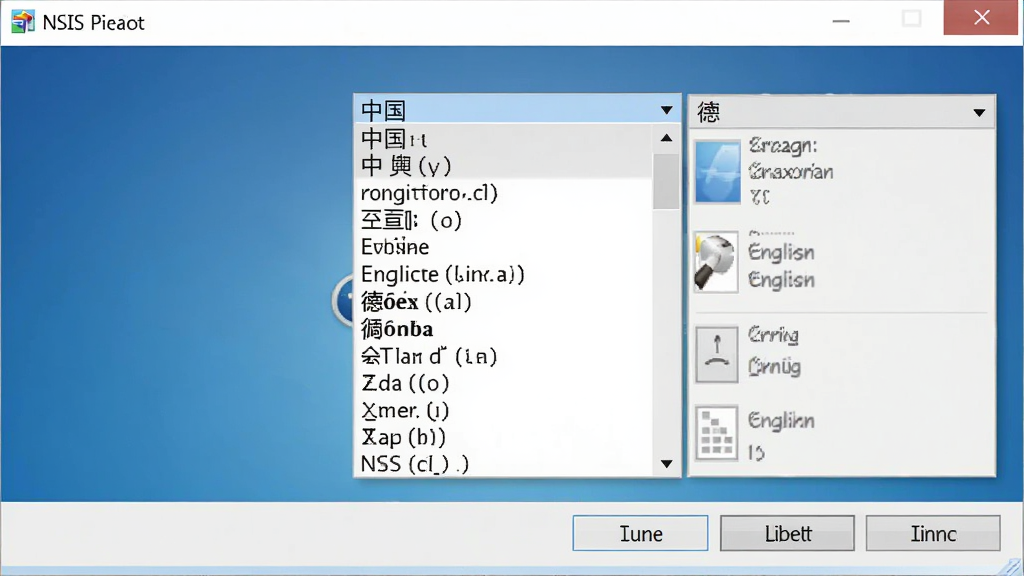Click the list scrollbar up arrow
This screenshot has height=576, width=1024.
pos(666,138)
